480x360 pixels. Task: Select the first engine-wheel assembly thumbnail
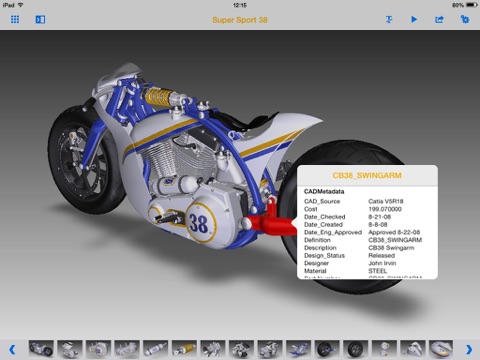[x=41, y=349]
